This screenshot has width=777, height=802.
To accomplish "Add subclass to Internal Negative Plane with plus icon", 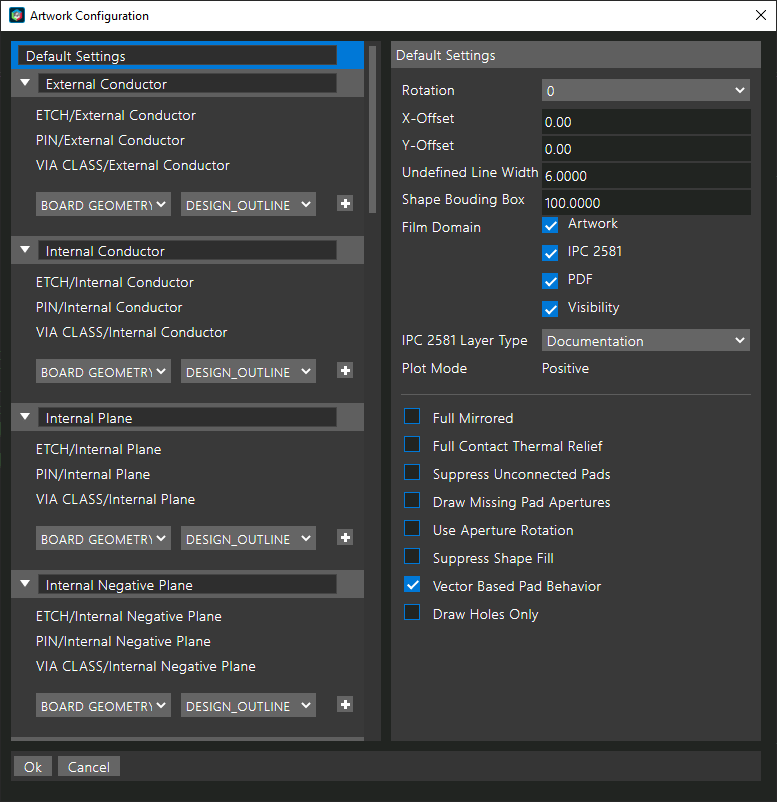I will (x=345, y=705).
